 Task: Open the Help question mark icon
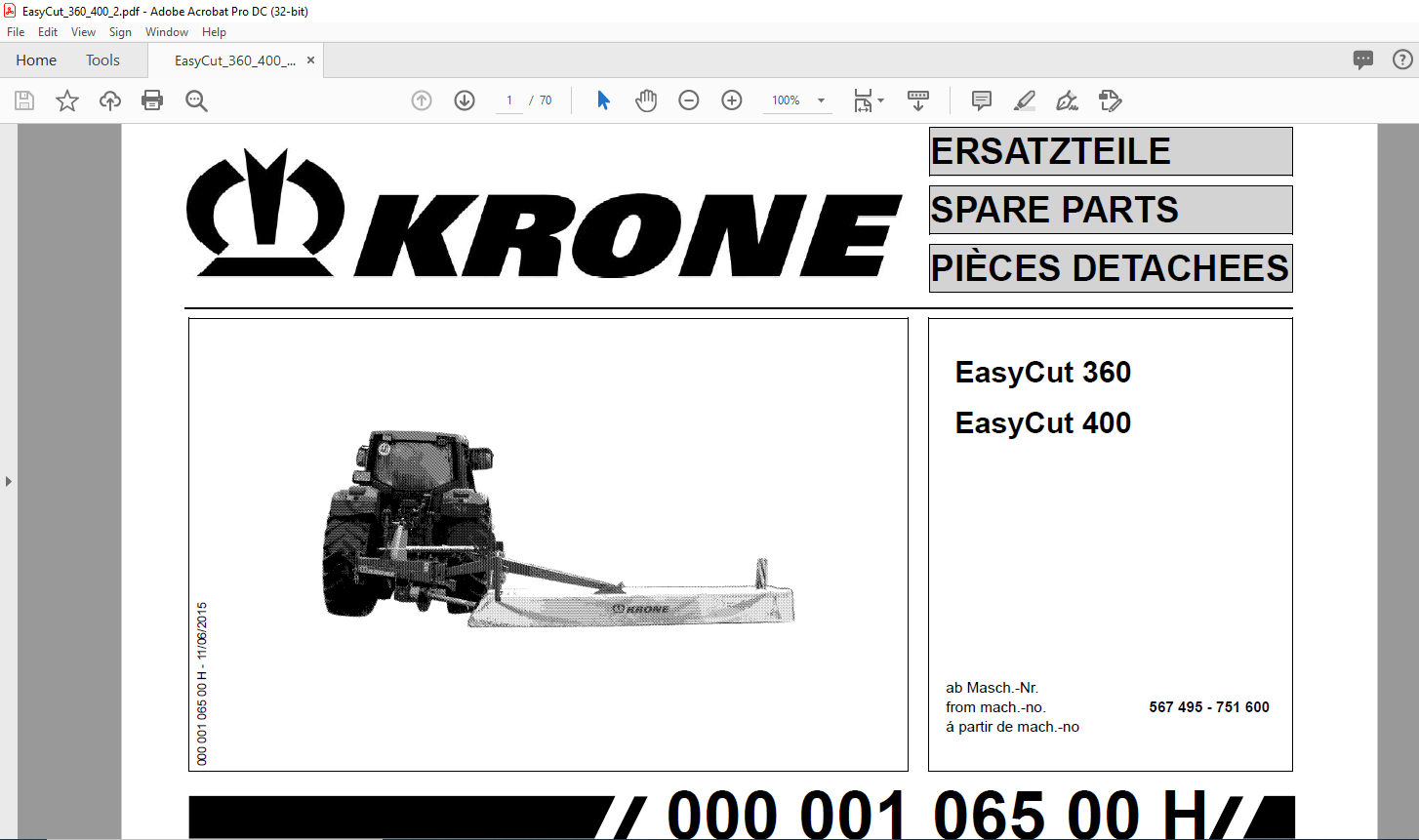[x=1401, y=60]
